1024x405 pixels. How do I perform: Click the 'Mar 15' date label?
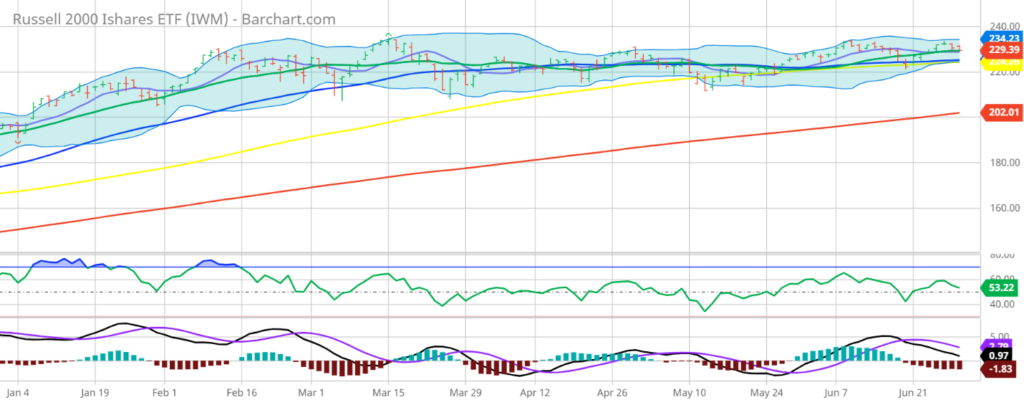pyautogui.click(x=389, y=393)
